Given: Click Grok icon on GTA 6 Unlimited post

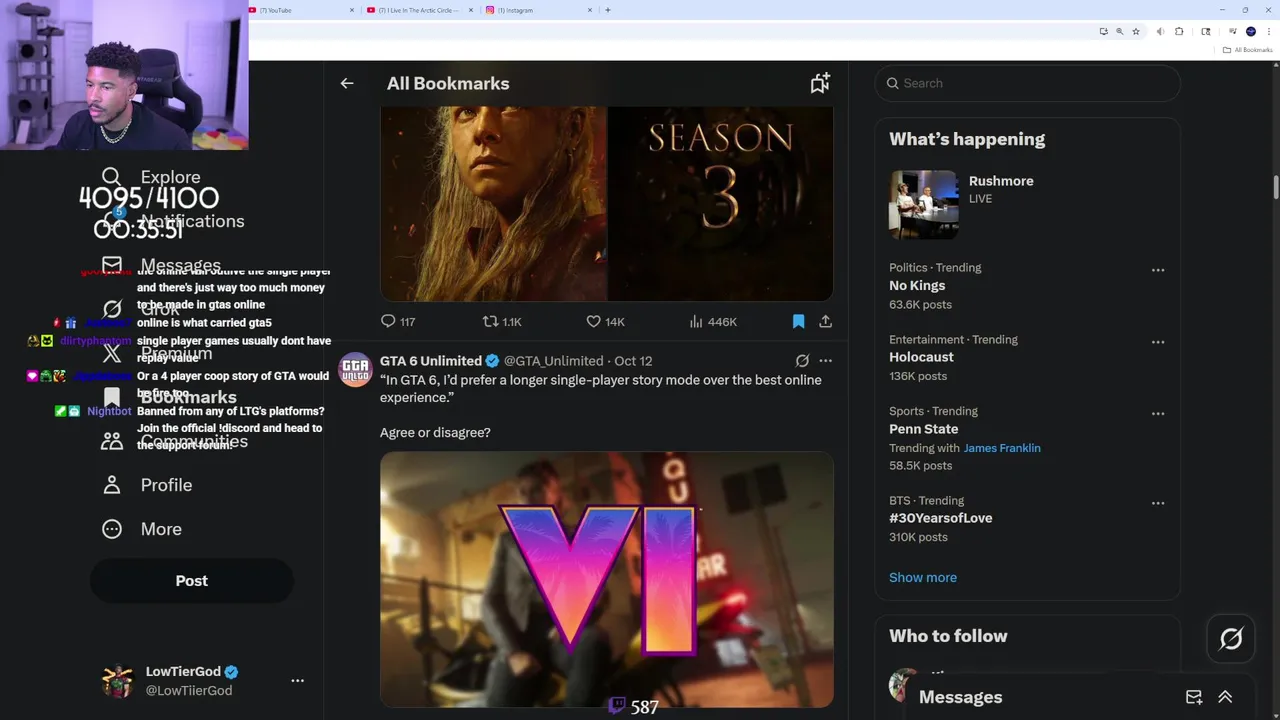Looking at the screenshot, I should (802, 361).
